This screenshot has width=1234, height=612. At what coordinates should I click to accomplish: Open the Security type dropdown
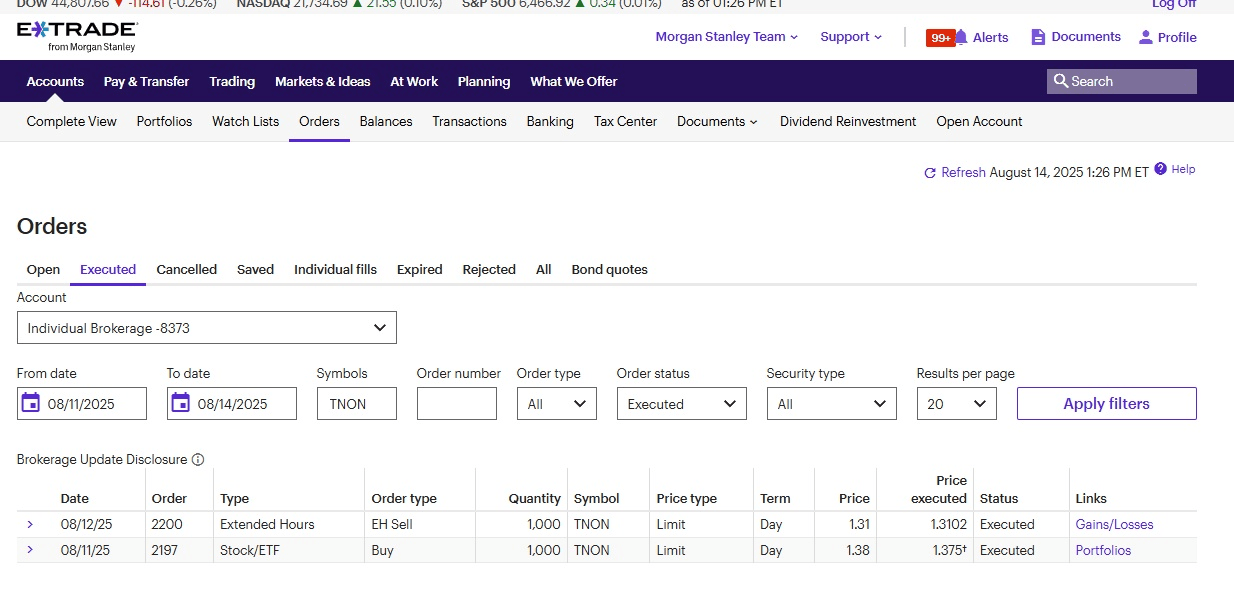[831, 404]
